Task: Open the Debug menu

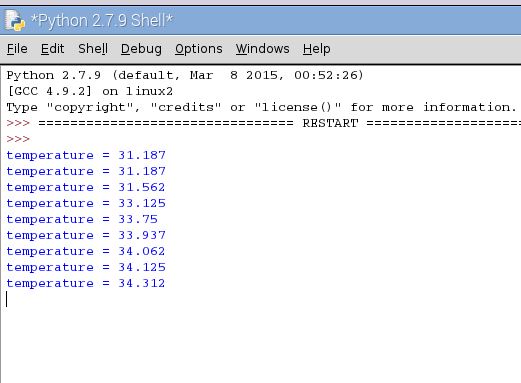Action: 141,49
